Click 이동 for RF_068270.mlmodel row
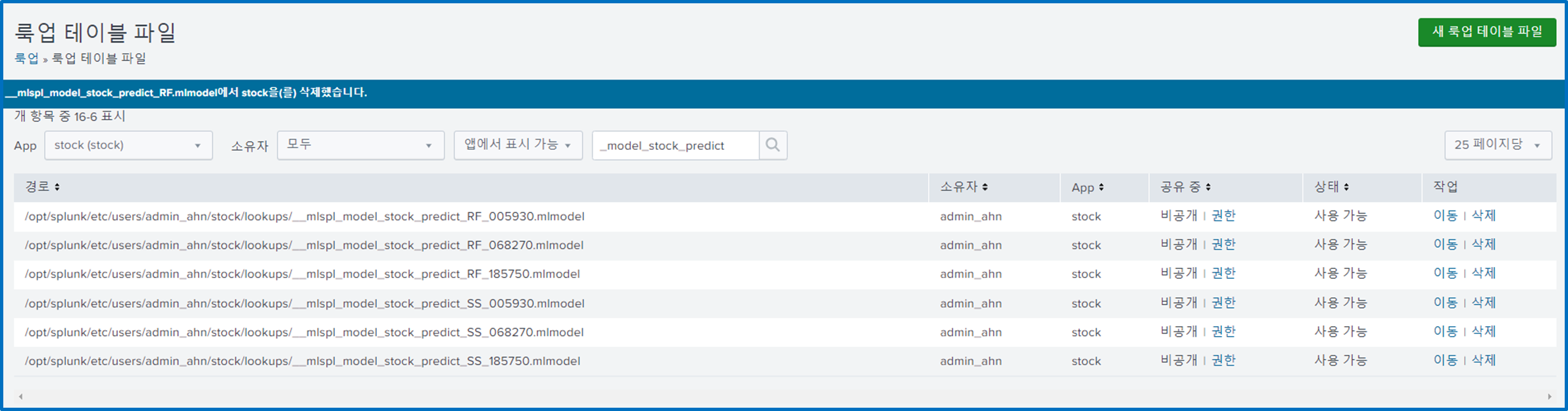 click(x=1446, y=245)
